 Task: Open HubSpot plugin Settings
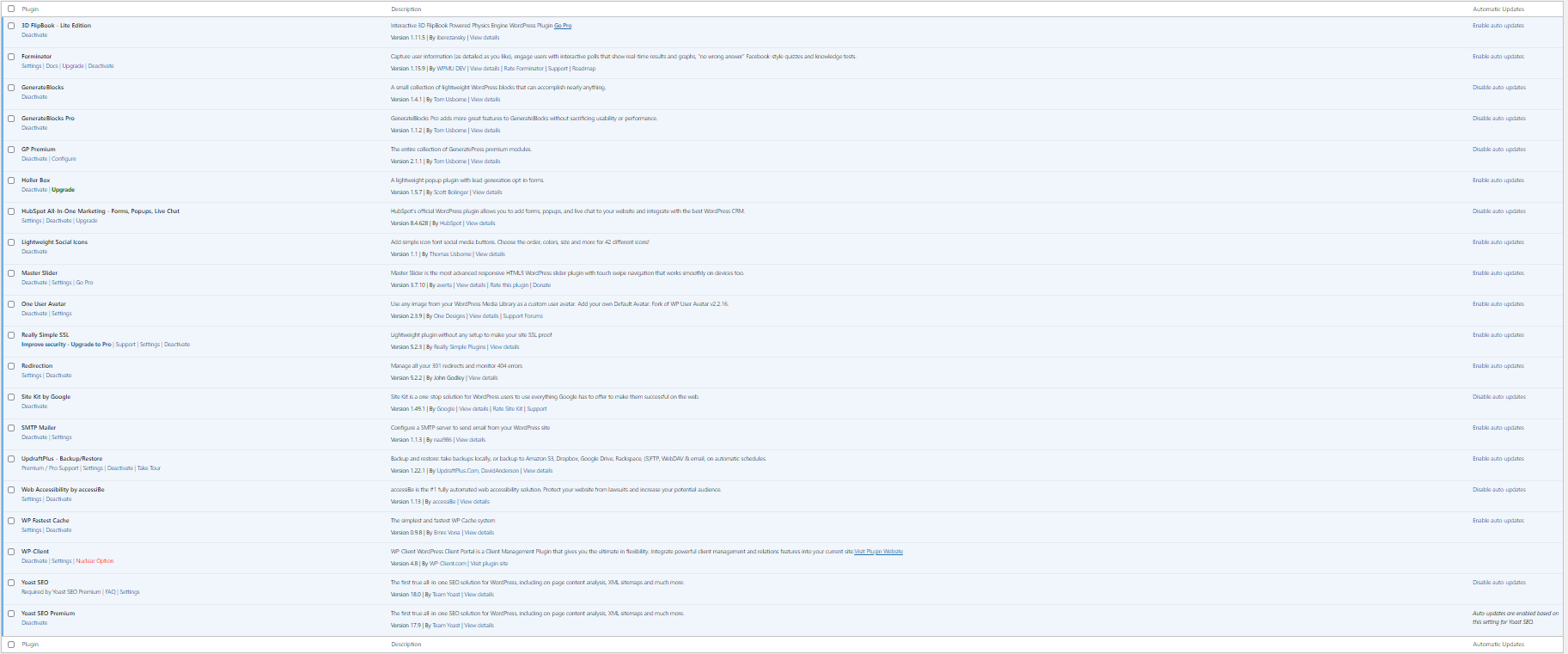coord(31,221)
